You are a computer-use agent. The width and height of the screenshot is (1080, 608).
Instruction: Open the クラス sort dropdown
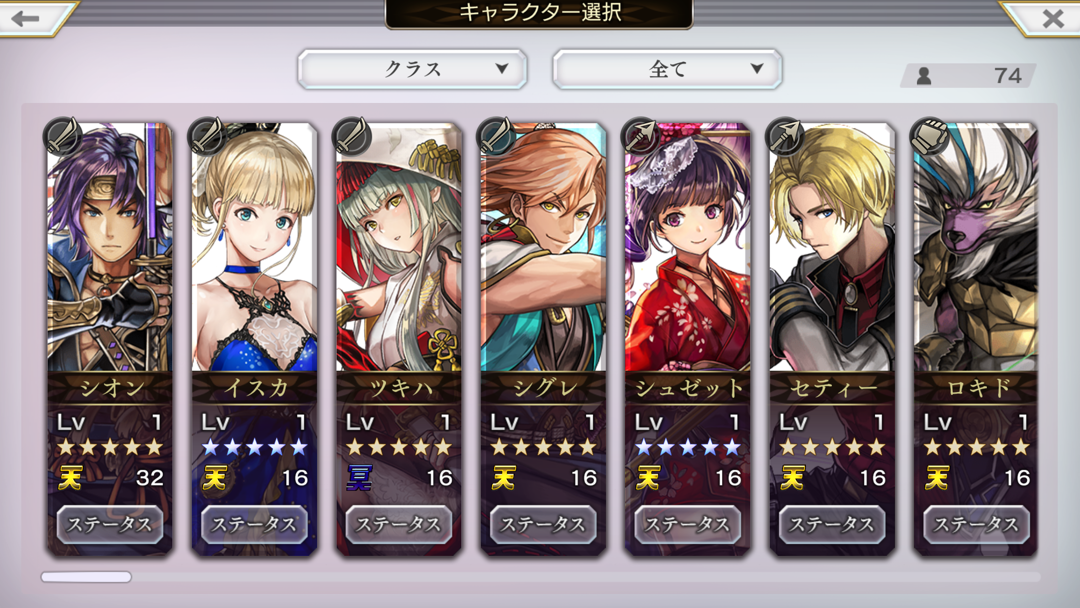(413, 69)
